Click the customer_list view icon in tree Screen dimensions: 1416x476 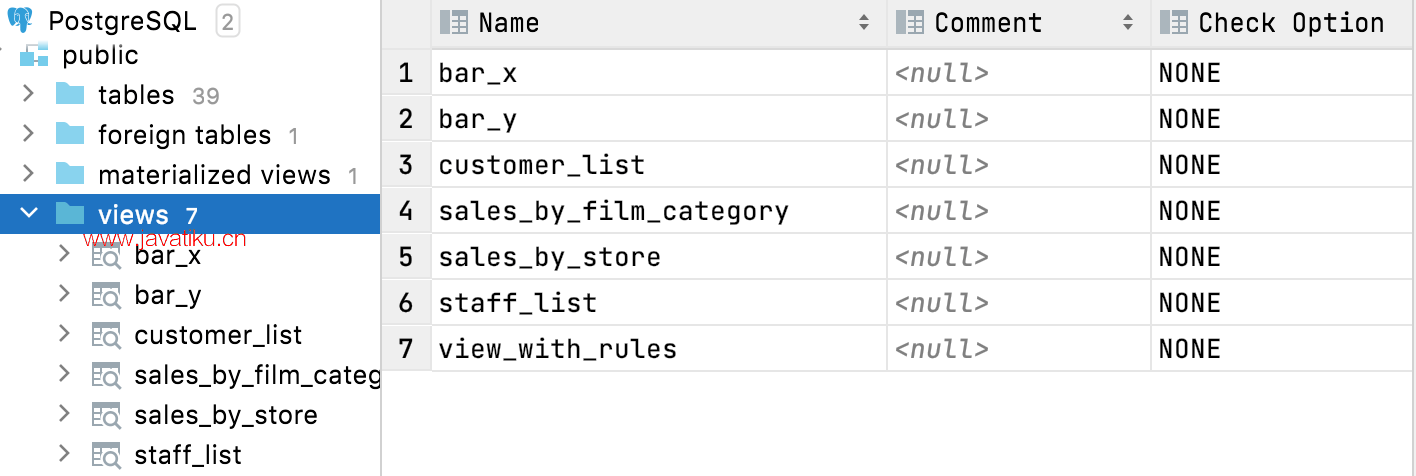tap(106, 335)
